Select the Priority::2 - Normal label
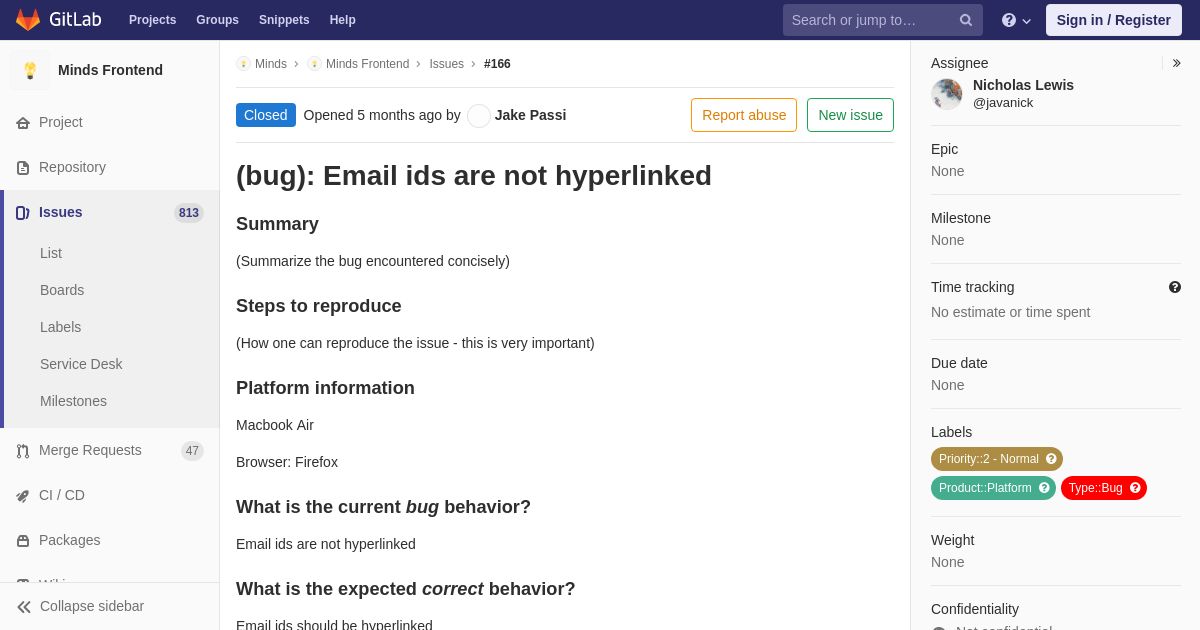Viewport: 1200px width, 630px height. tap(989, 459)
